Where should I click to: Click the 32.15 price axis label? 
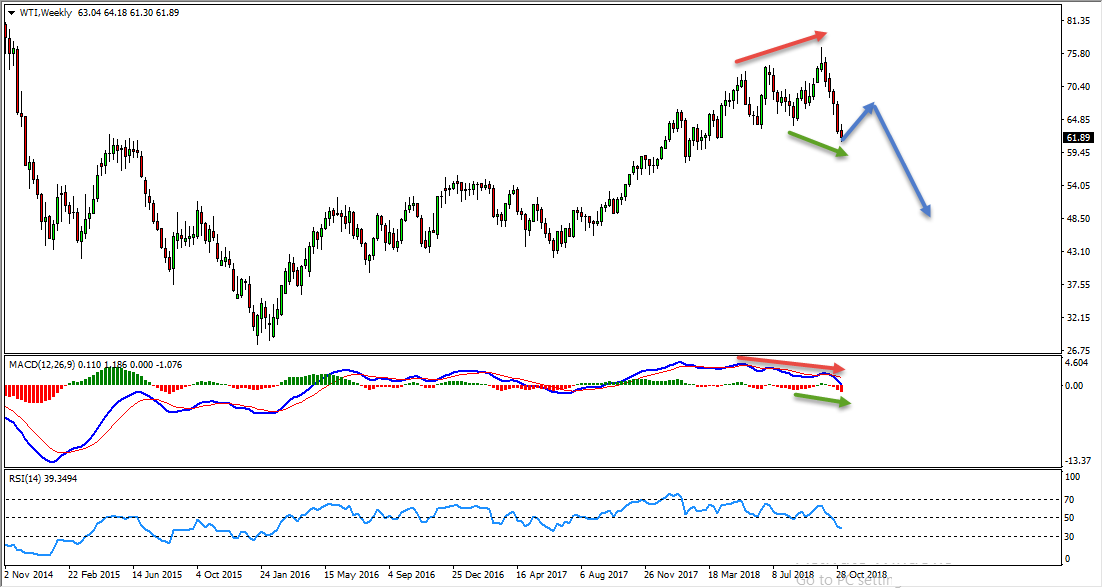click(x=1078, y=318)
